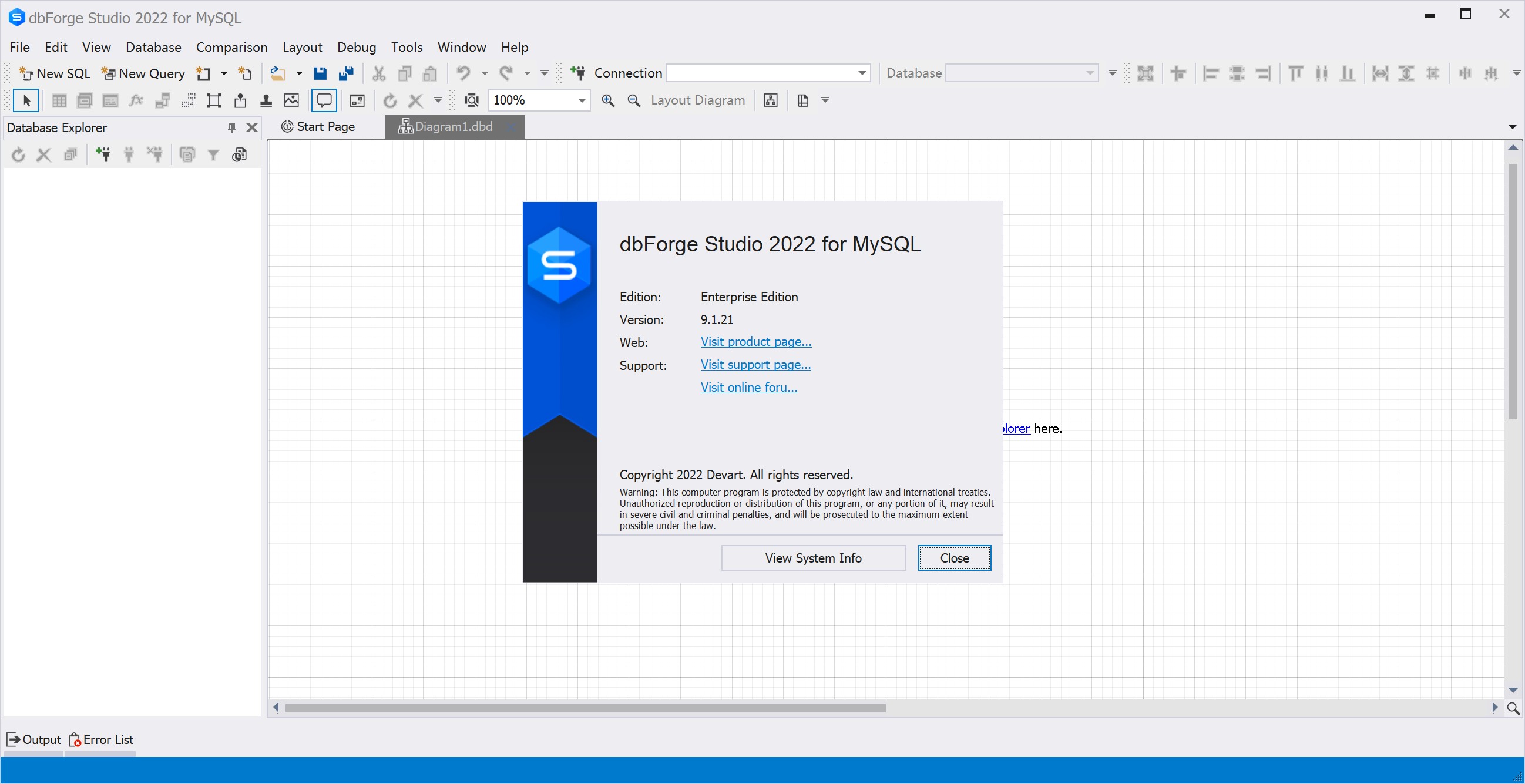Open the Comparison menu

(231, 47)
